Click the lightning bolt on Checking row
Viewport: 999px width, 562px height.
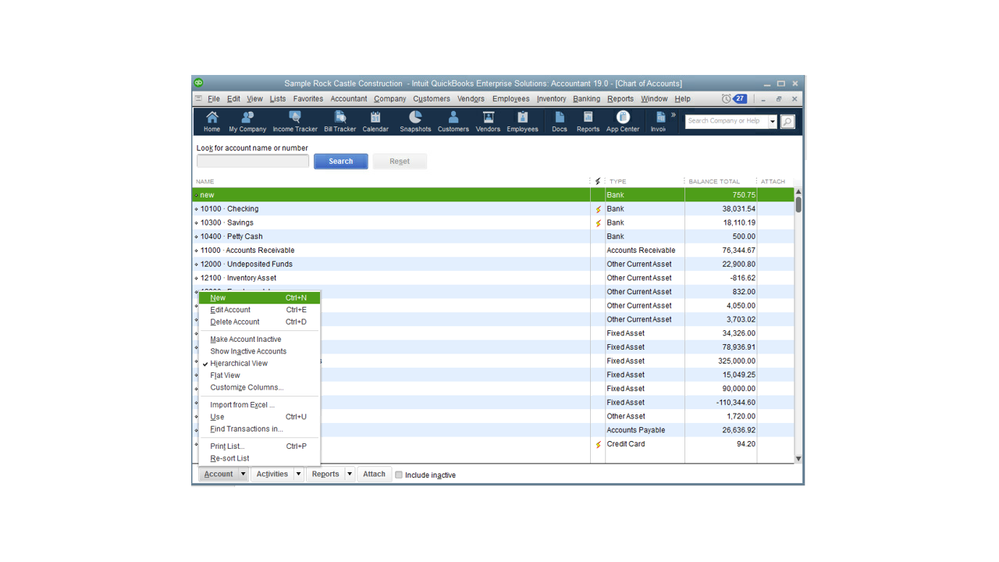598,209
